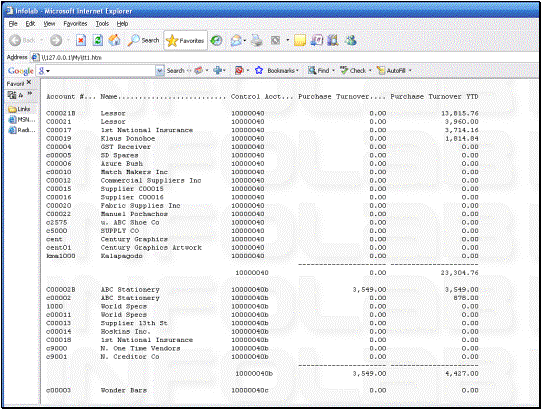The width and height of the screenshot is (541, 409).
Task: Close the Favorites side panel
Action: [x=29, y=82]
